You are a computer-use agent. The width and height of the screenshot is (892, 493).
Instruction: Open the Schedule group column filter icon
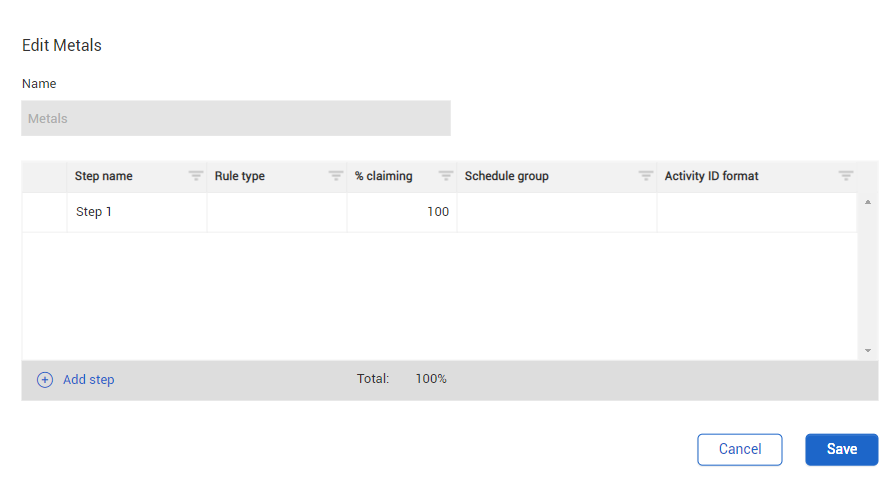645,176
